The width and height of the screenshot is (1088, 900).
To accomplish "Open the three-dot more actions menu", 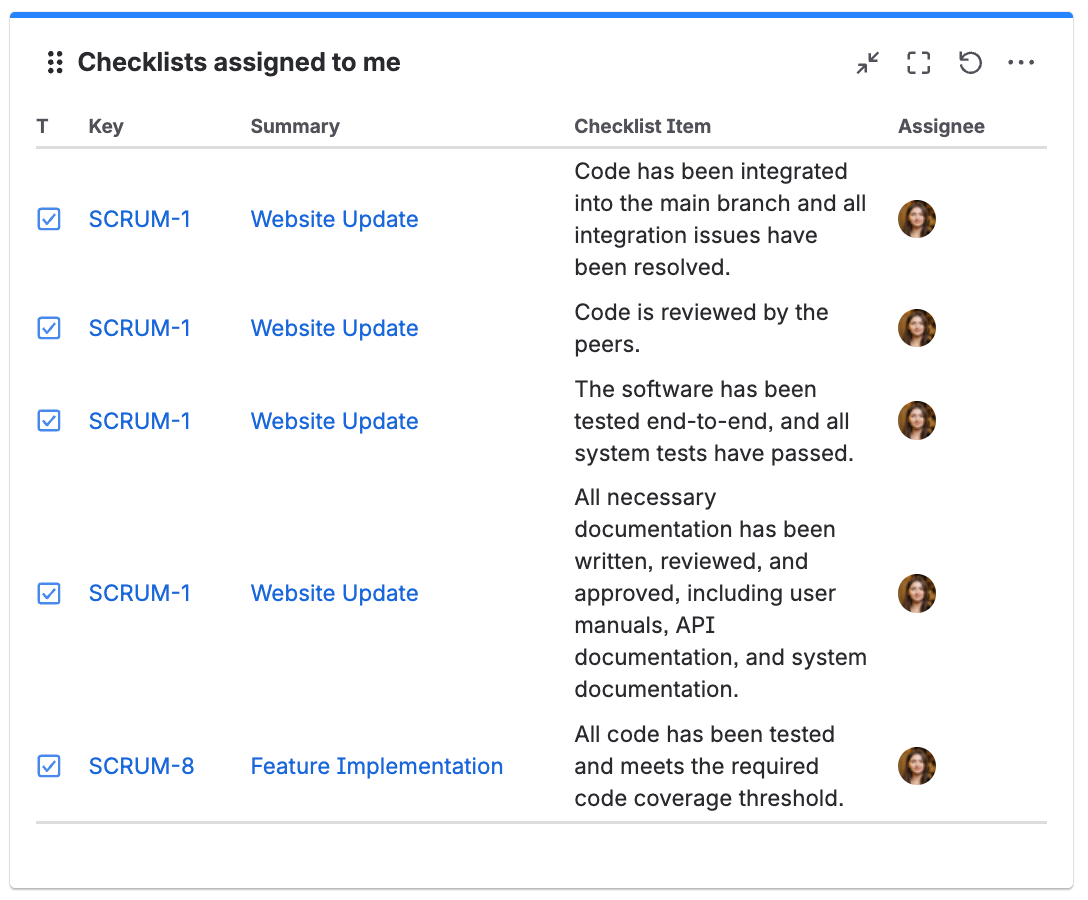I will [x=1021, y=62].
